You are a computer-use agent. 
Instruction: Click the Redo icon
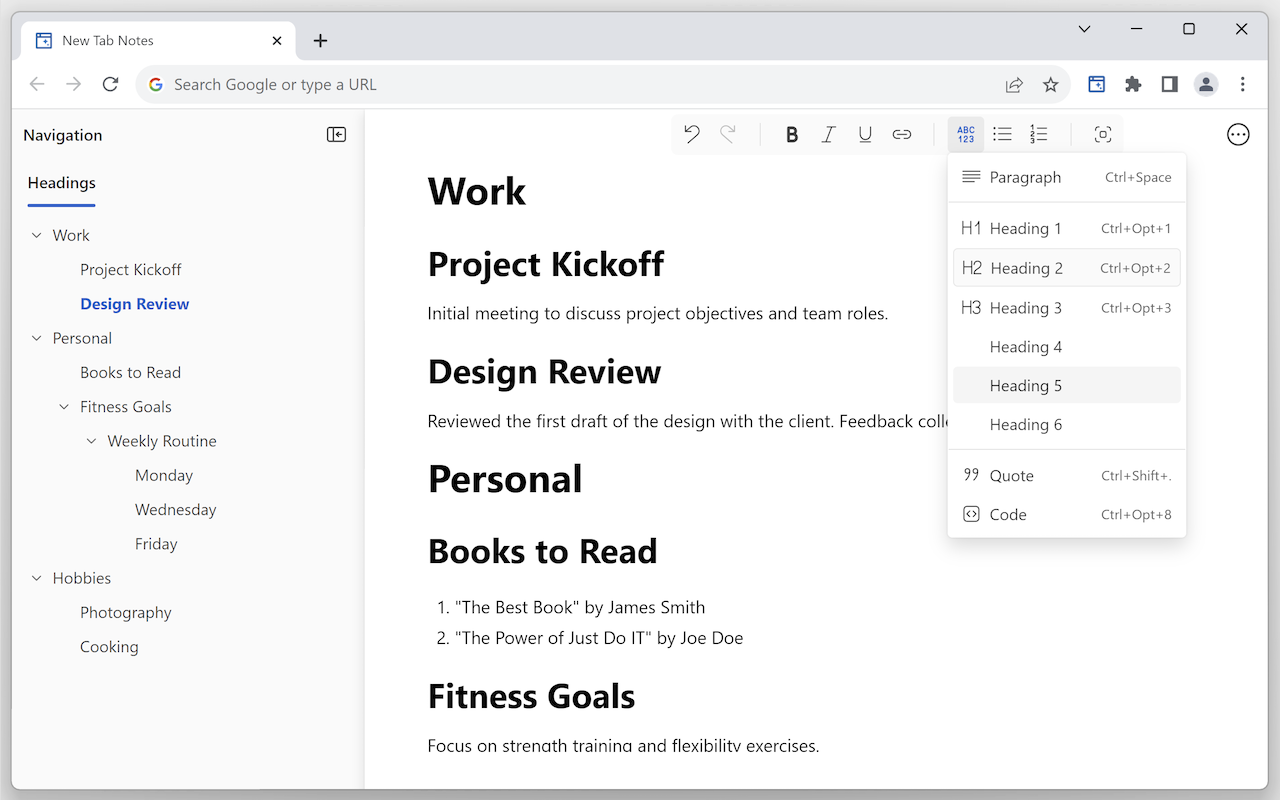pyautogui.click(x=728, y=133)
